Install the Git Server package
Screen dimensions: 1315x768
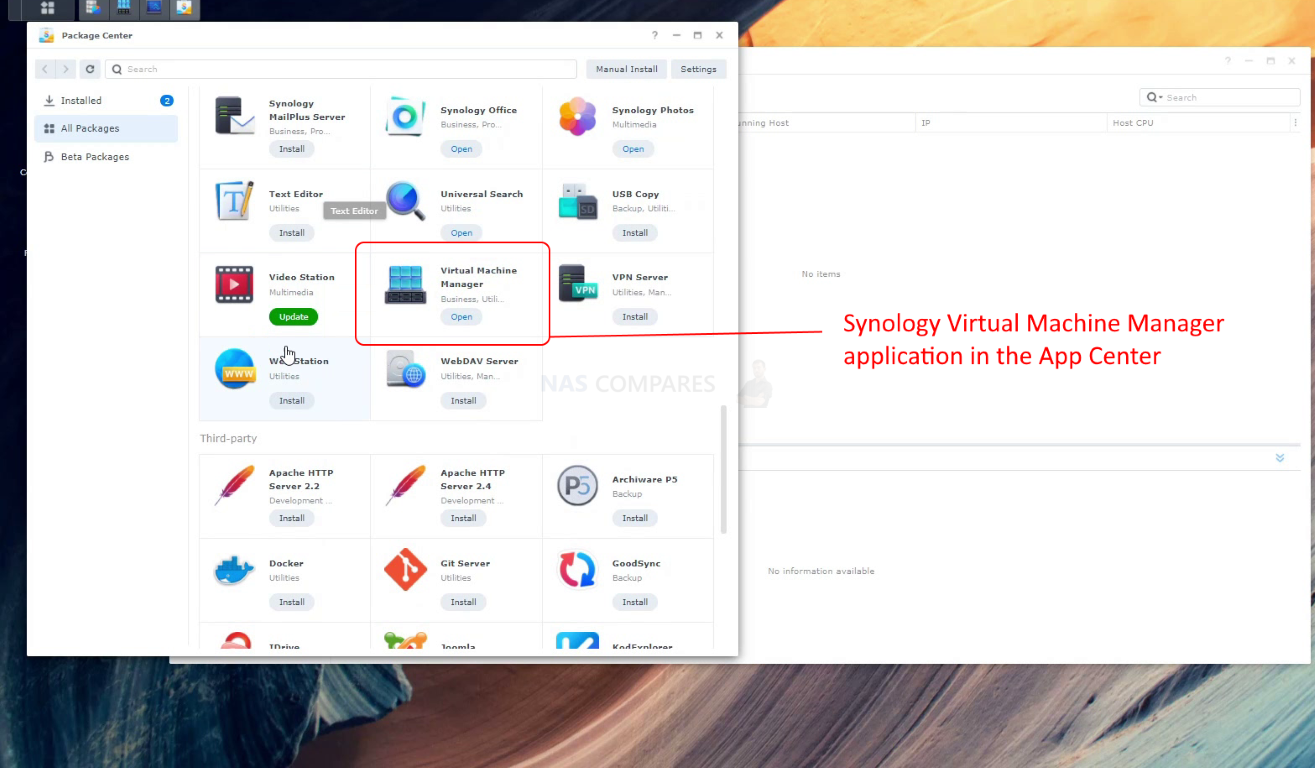coord(463,602)
